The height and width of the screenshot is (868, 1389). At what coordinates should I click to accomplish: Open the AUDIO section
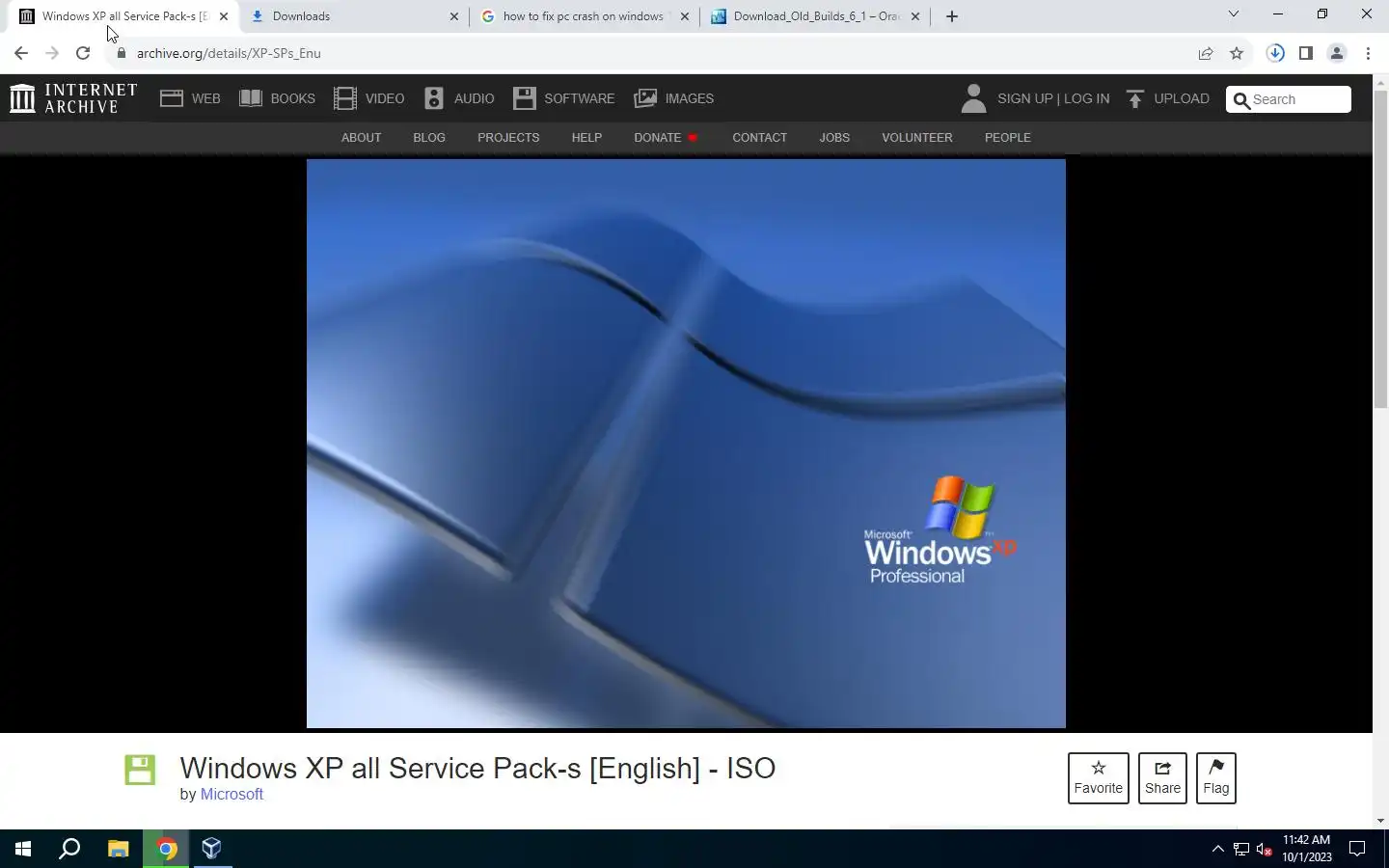pos(459,98)
